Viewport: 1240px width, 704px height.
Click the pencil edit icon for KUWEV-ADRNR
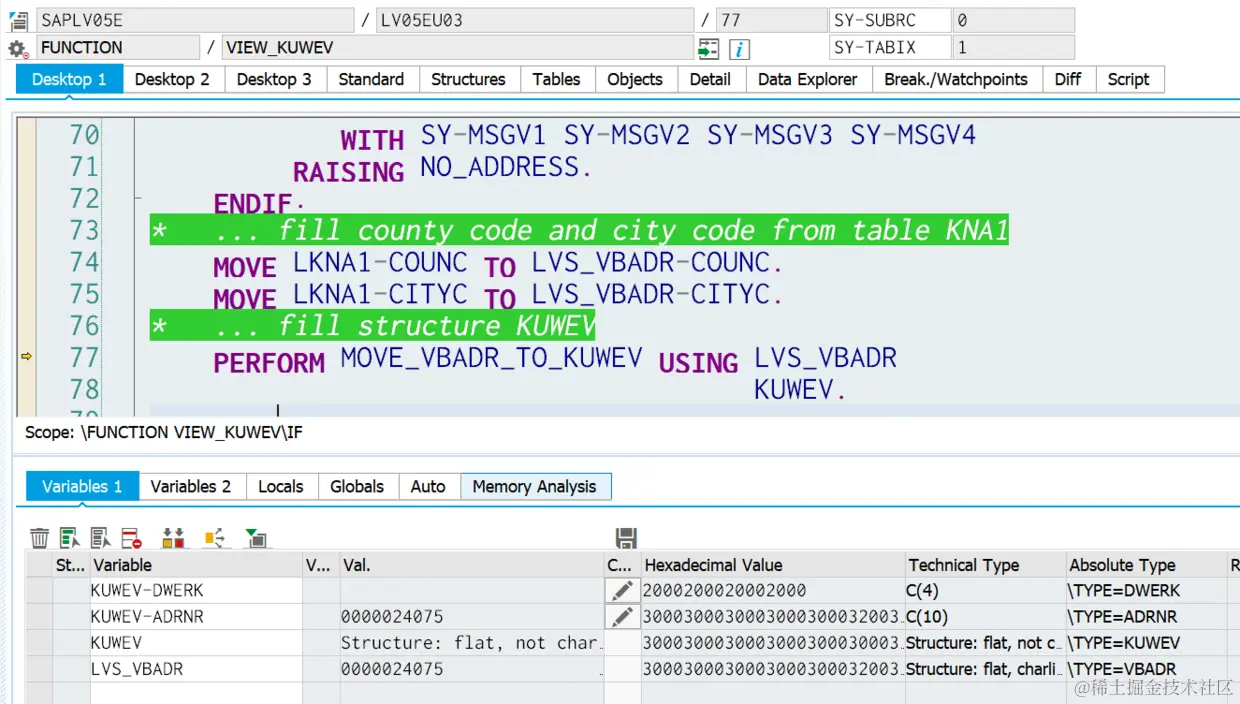(622, 617)
